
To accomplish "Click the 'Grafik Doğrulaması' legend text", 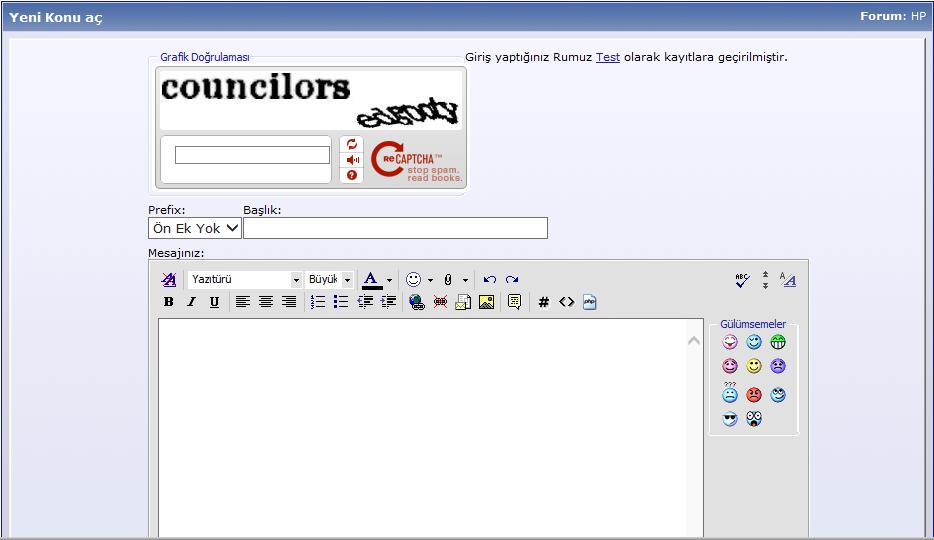I will (x=204, y=57).
